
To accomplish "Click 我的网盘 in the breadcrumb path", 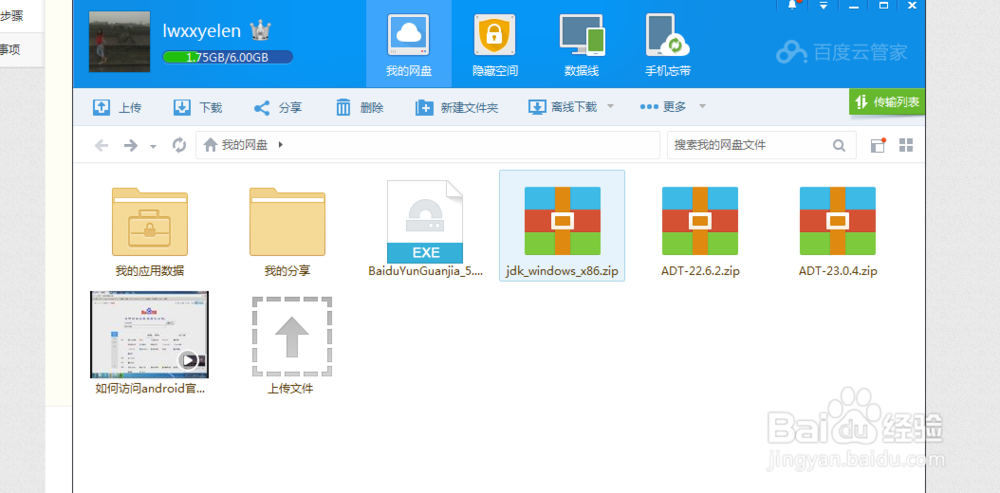I will tap(245, 145).
